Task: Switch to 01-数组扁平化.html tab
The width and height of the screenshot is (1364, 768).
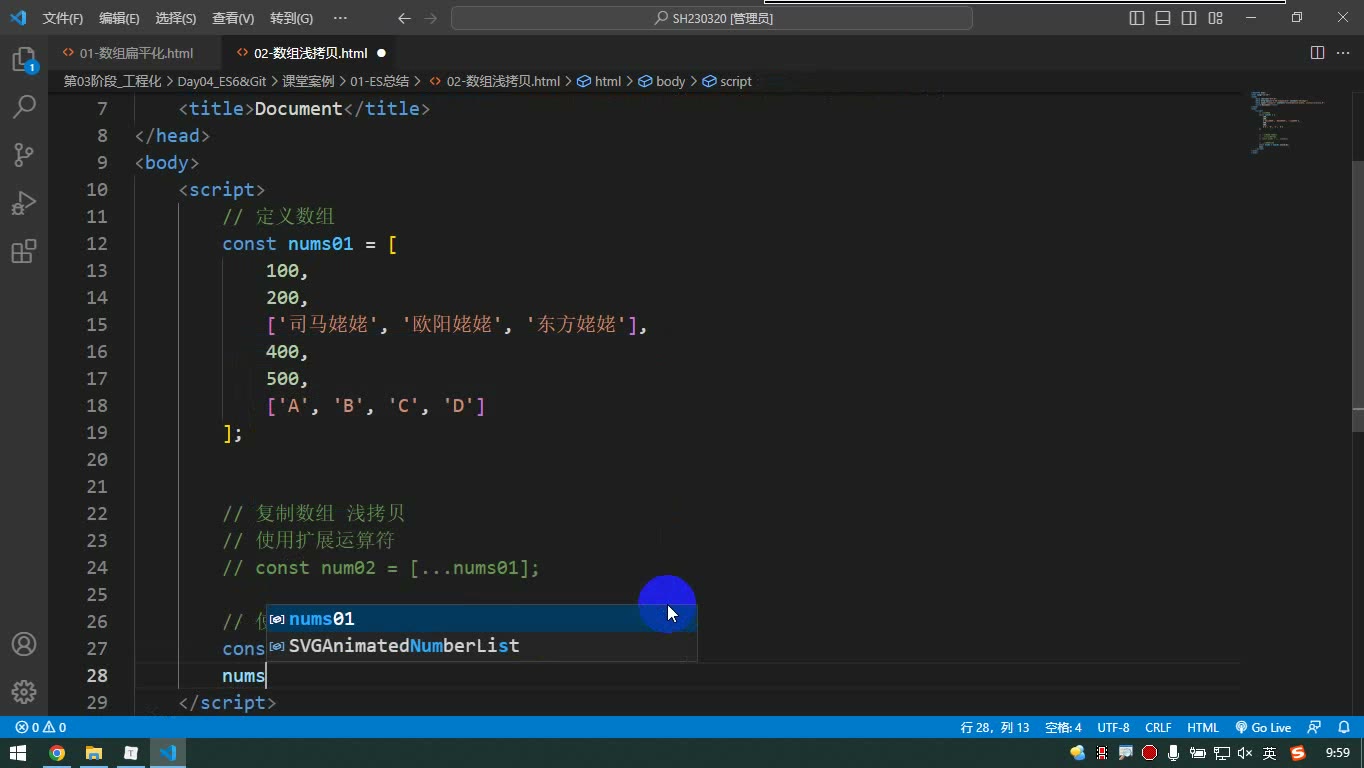Action: (x=137, y=53)
